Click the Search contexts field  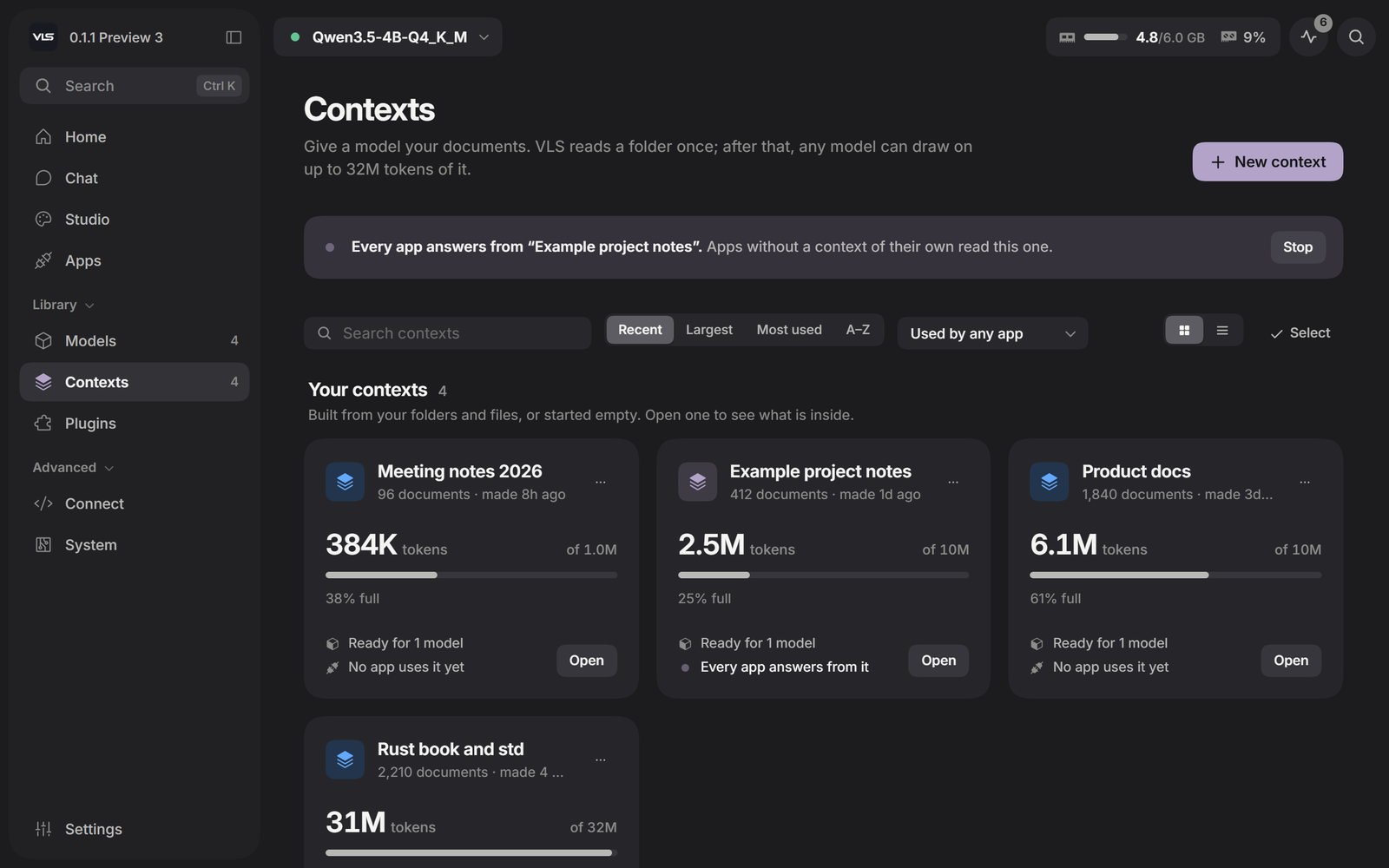click(x=448, y=333)
